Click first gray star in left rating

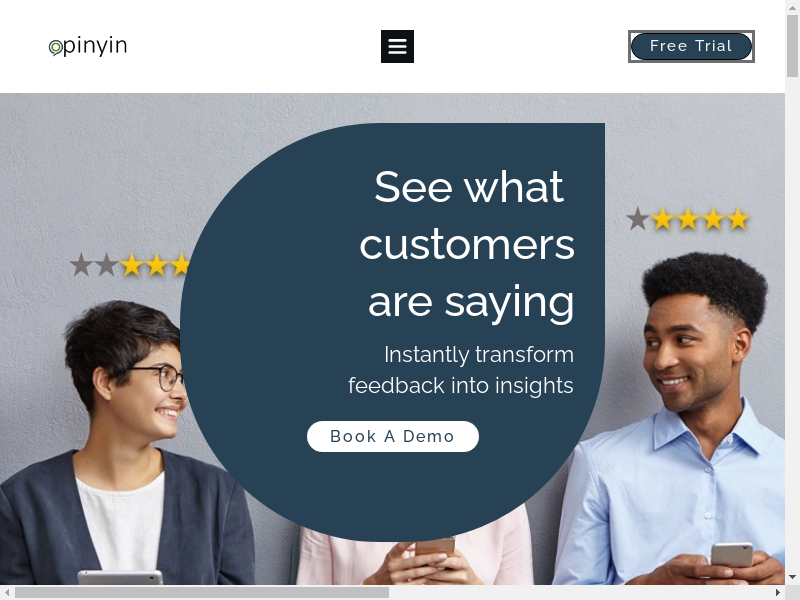pos(81,265)
